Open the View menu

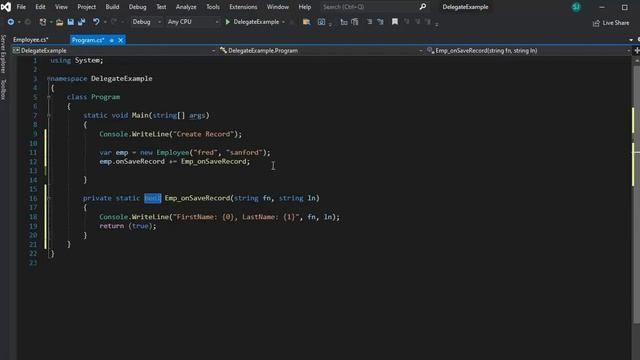61,7
